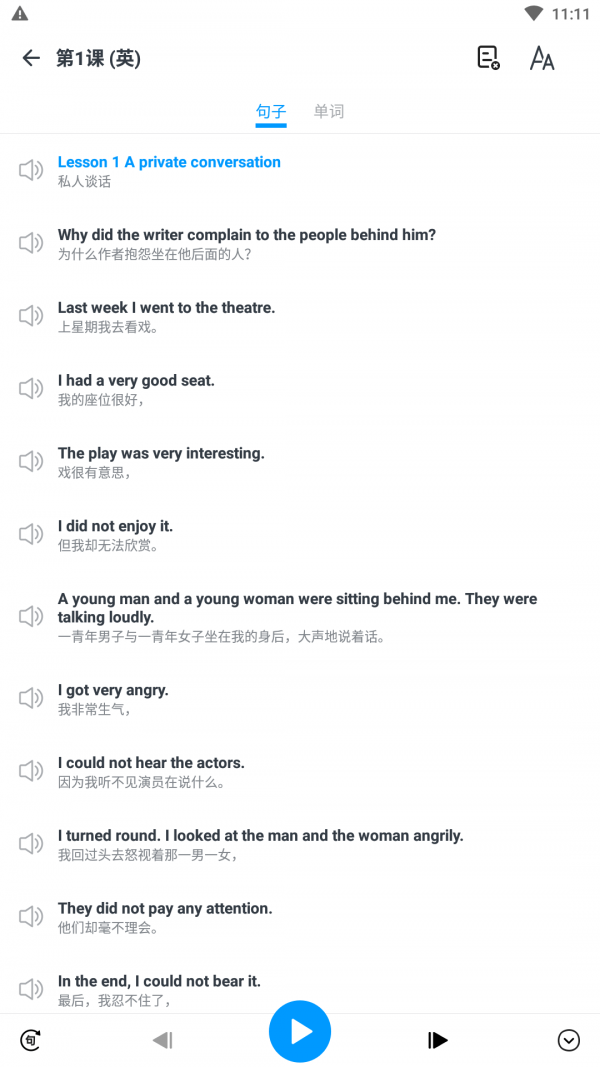This screenshot has width=600, height=1067.
Task: Skip to the next sentence
Action: pyautogui.click(x=438, y=1040)
